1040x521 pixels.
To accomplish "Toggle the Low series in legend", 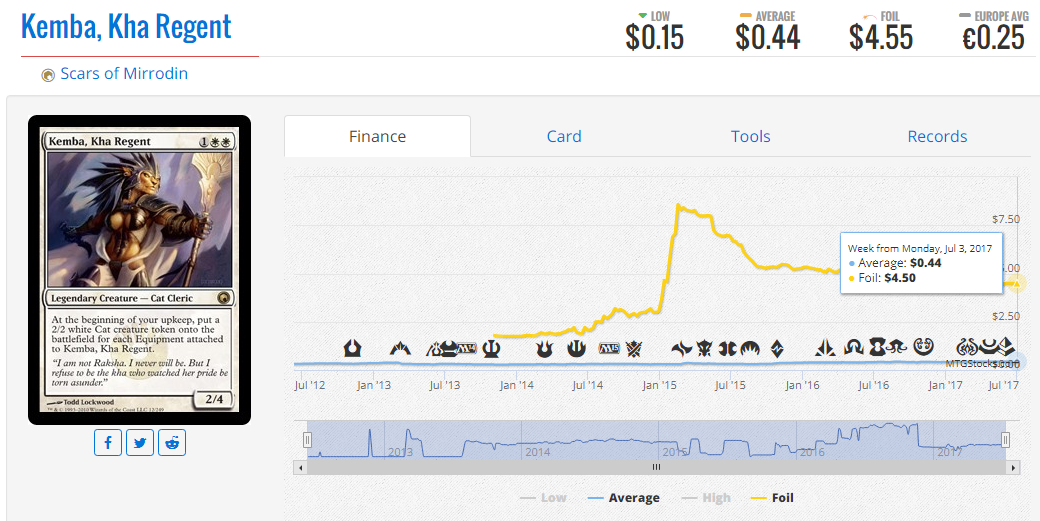I will (x=544, y=498).
